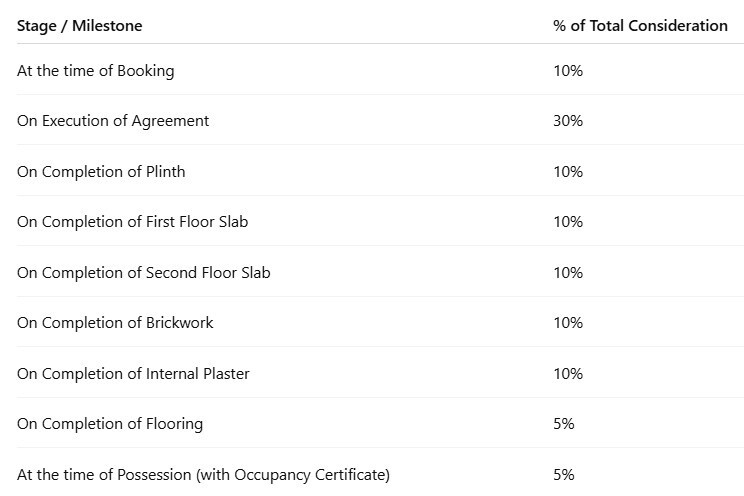Image resolution: width=744 pixels, height=496 pixels.
Task: Select the On Execution of Agreement row
Action: [x=380, y=121]
